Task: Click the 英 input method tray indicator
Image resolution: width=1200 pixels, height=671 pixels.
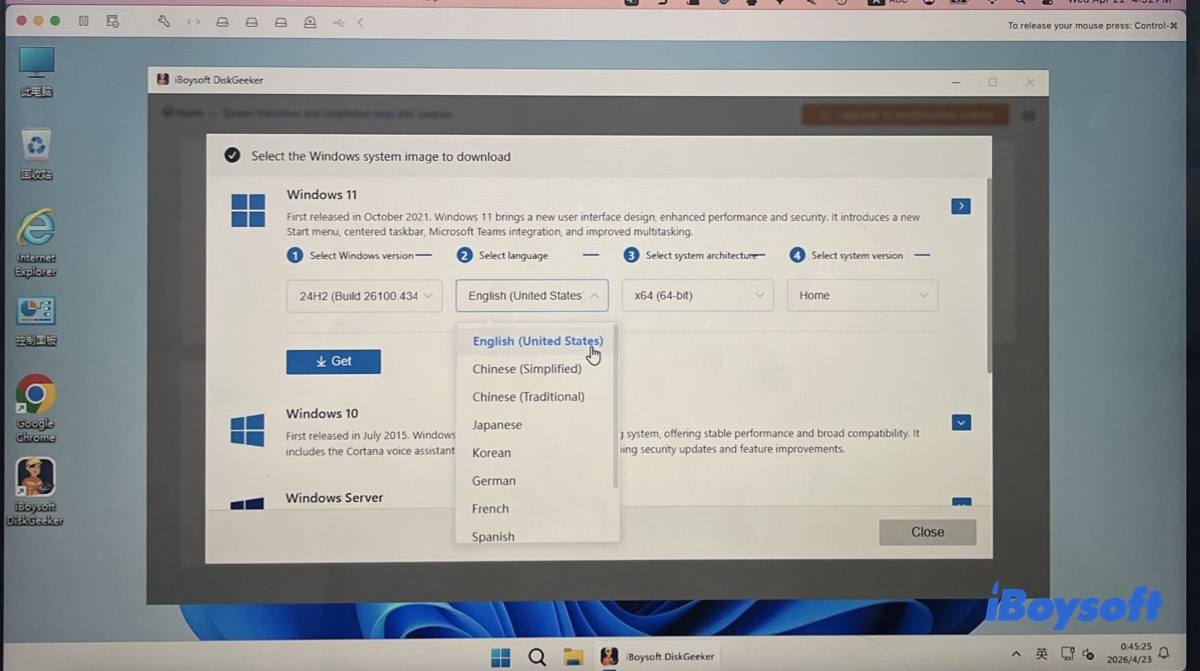Action: (x=1042, y=653)
